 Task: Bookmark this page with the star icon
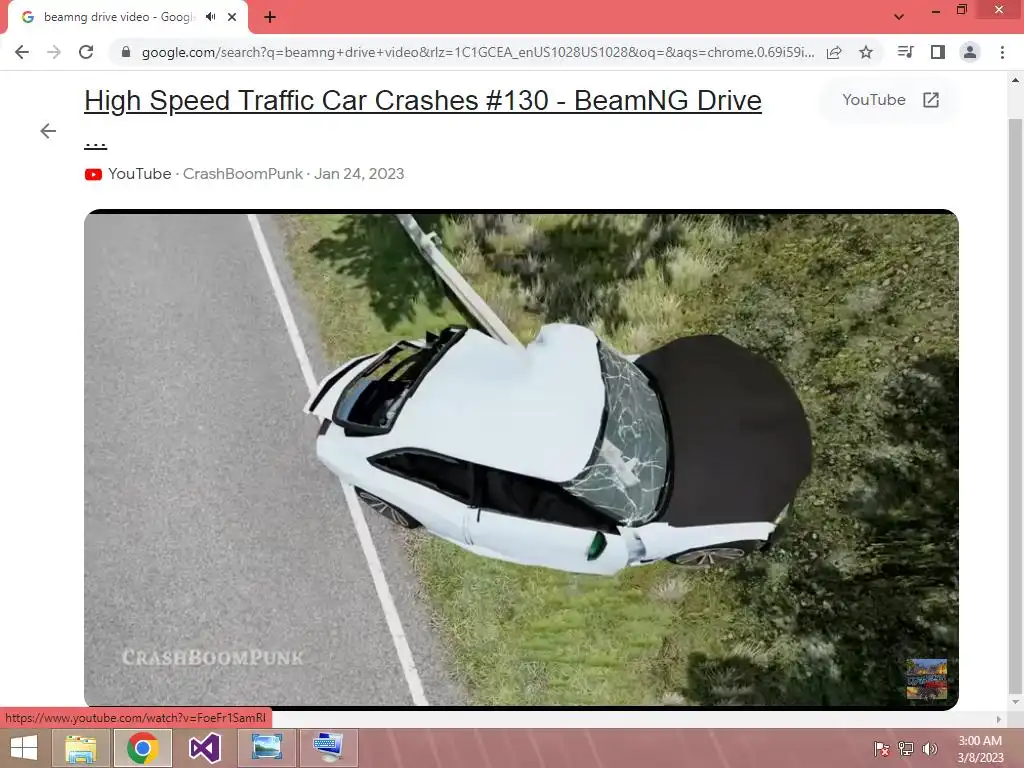tap(866, 52)
